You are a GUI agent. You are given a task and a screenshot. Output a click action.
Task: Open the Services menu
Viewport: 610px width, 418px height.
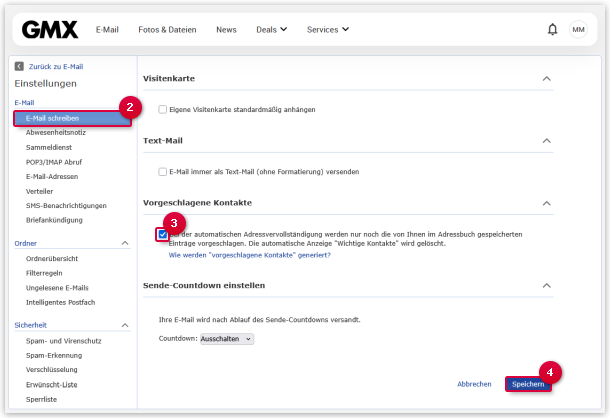click(328, 29)
